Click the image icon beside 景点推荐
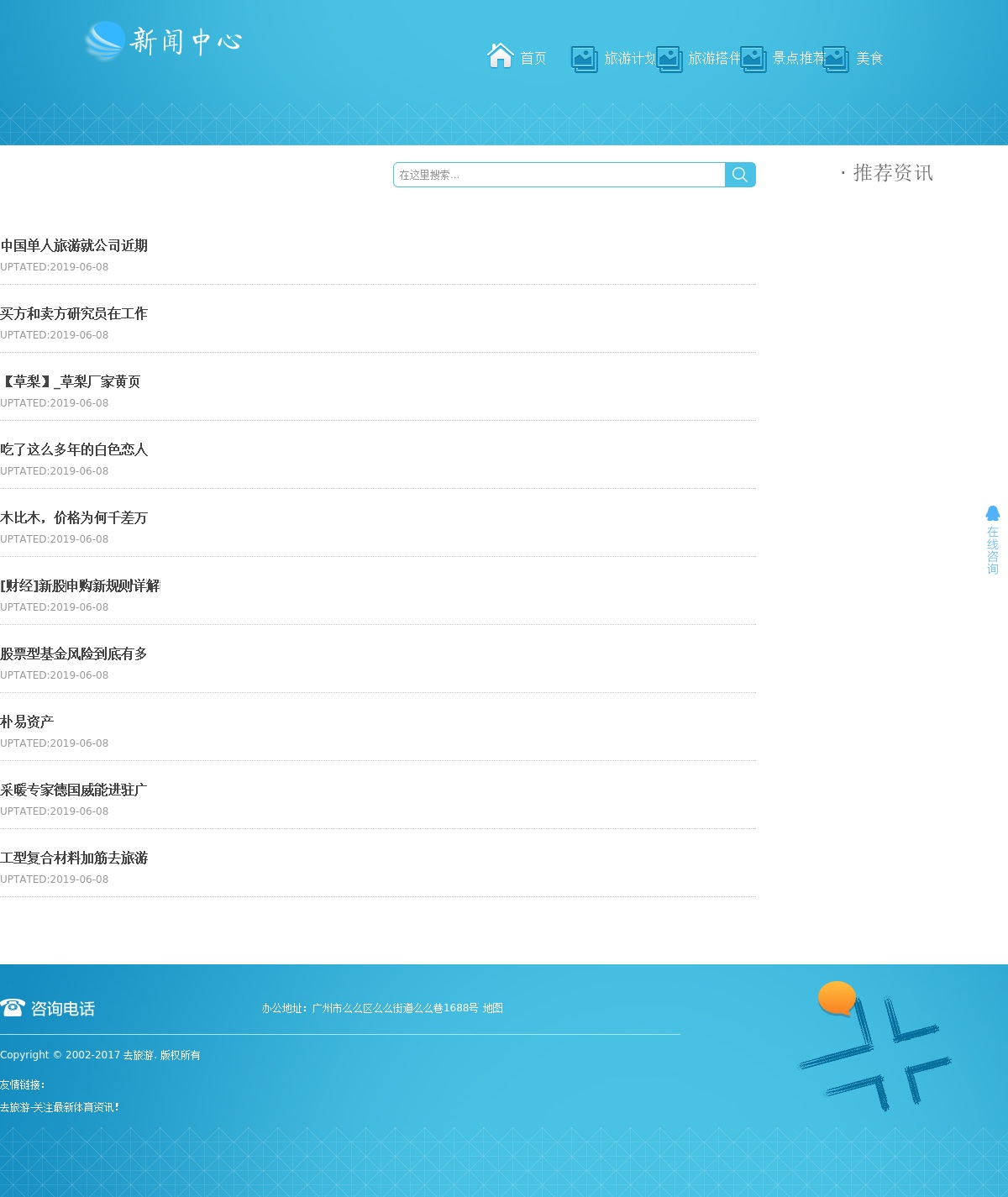Image resolution: width=1008 pixels, height=1197 pixels. coord(753,59)
